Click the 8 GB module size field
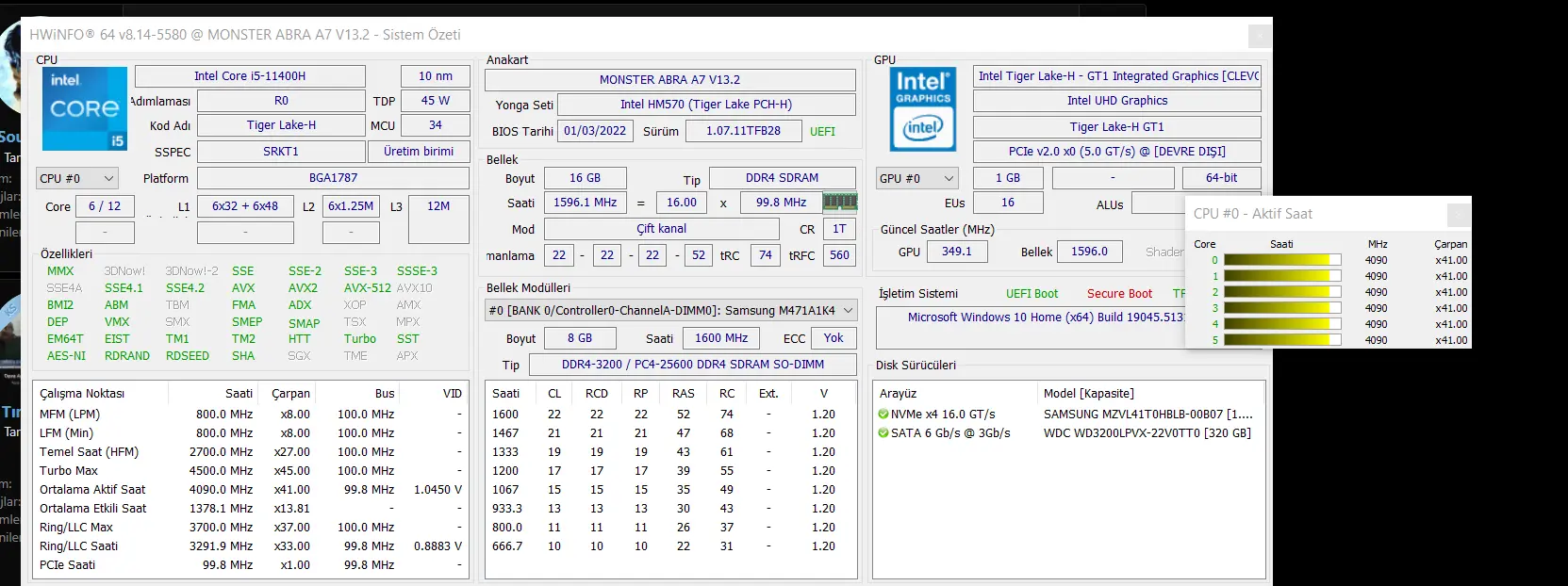Viewport: 1568px width, 586px height. 580,338
